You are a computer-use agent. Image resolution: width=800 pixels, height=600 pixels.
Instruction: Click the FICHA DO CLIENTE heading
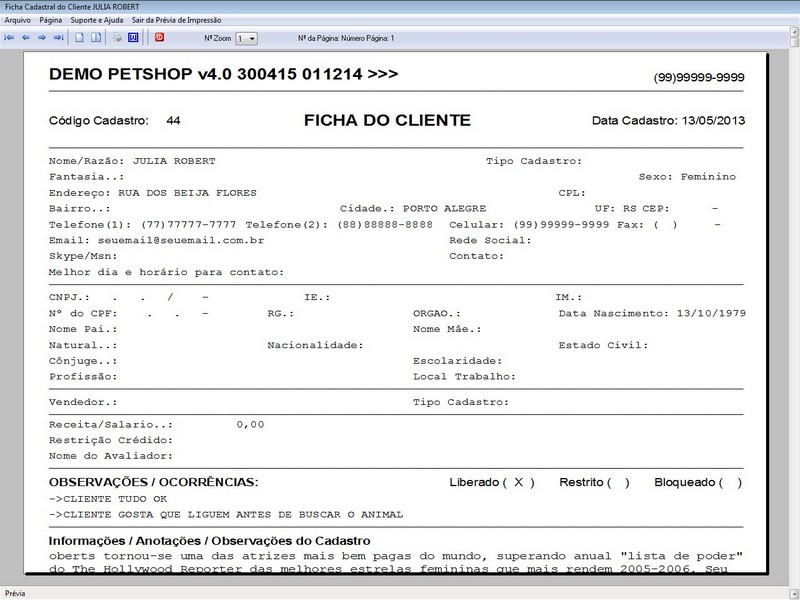[387, 120]
